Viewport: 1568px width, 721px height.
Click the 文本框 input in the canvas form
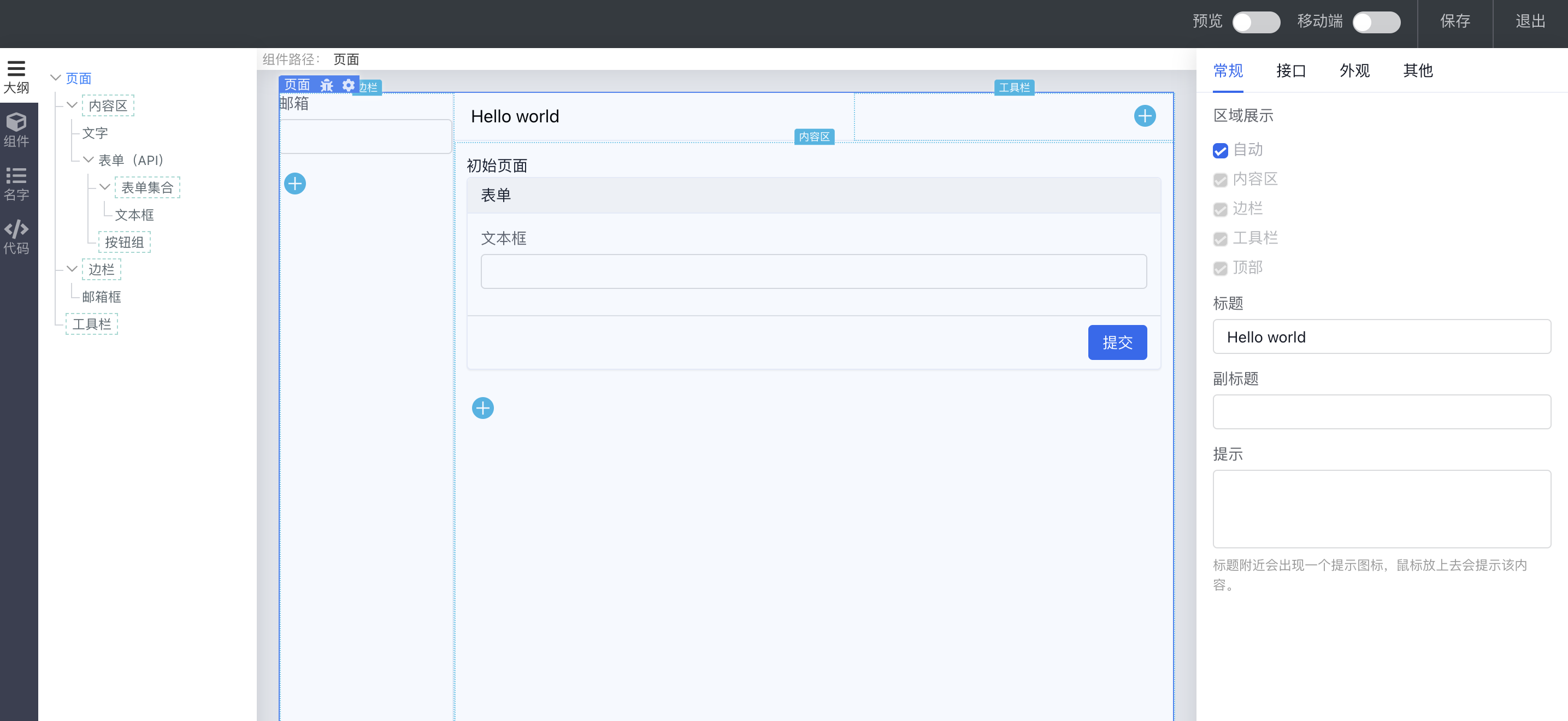pyautogui.click(x=813, y=271)
